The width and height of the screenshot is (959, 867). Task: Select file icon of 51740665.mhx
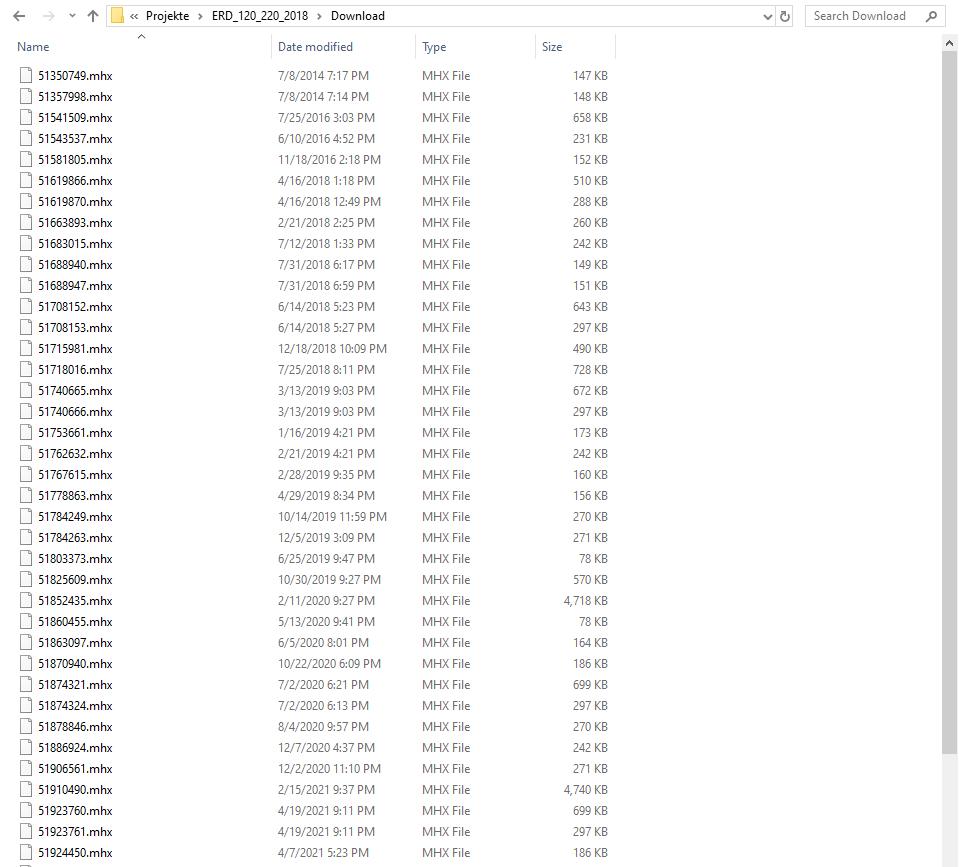26,390
